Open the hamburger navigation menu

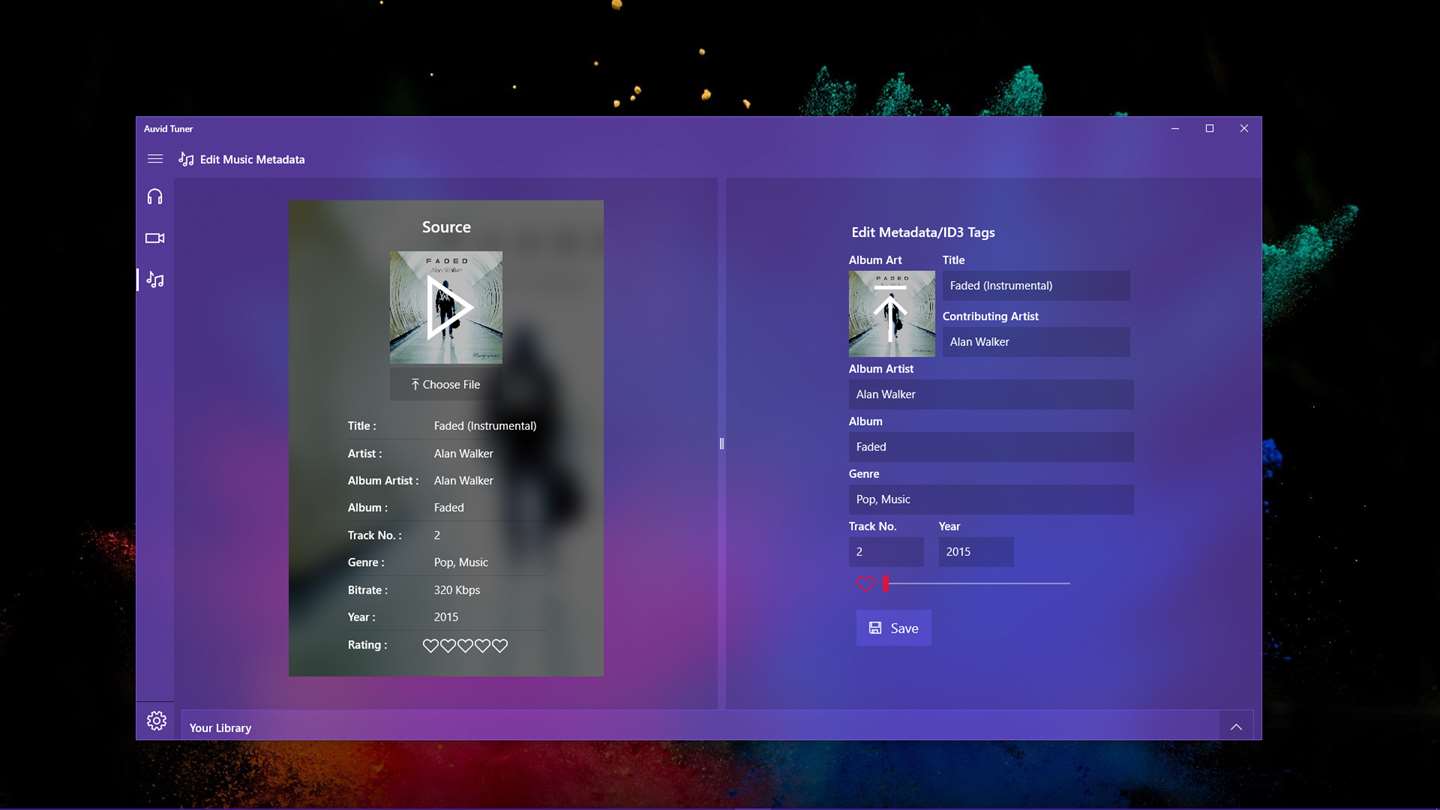click(155, 159)
